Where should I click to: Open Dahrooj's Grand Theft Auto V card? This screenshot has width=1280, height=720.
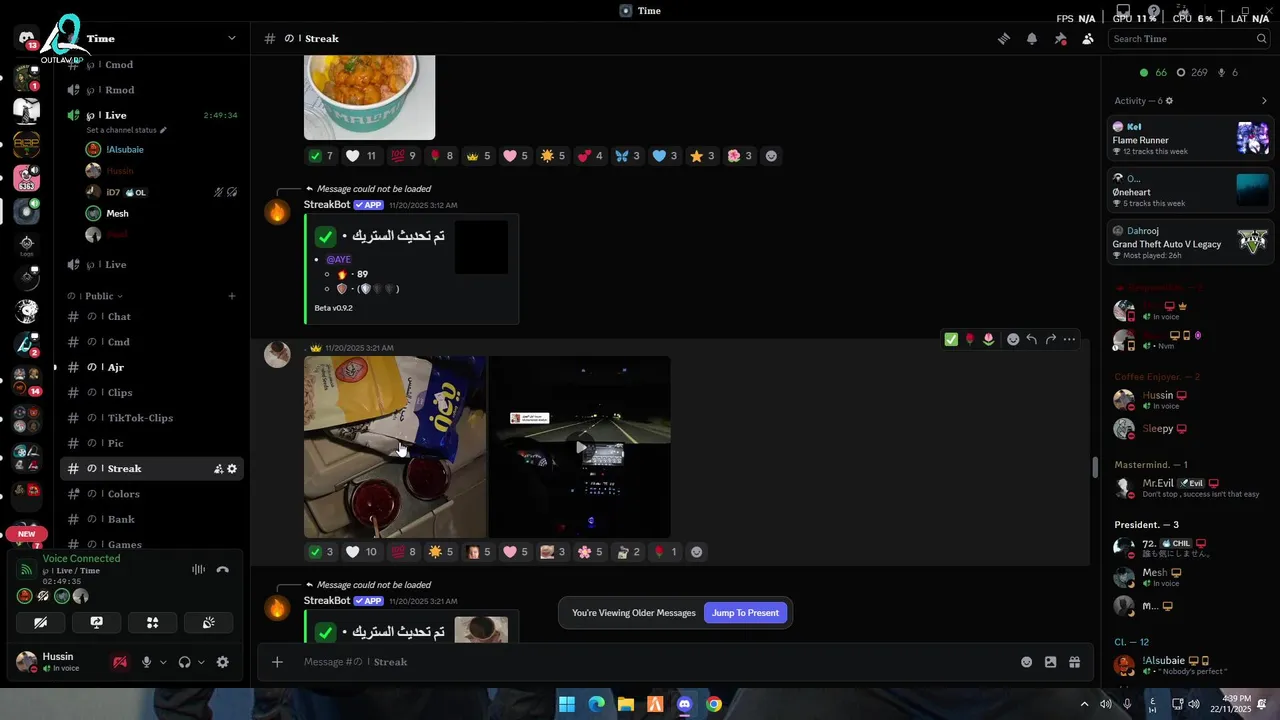1190,242
